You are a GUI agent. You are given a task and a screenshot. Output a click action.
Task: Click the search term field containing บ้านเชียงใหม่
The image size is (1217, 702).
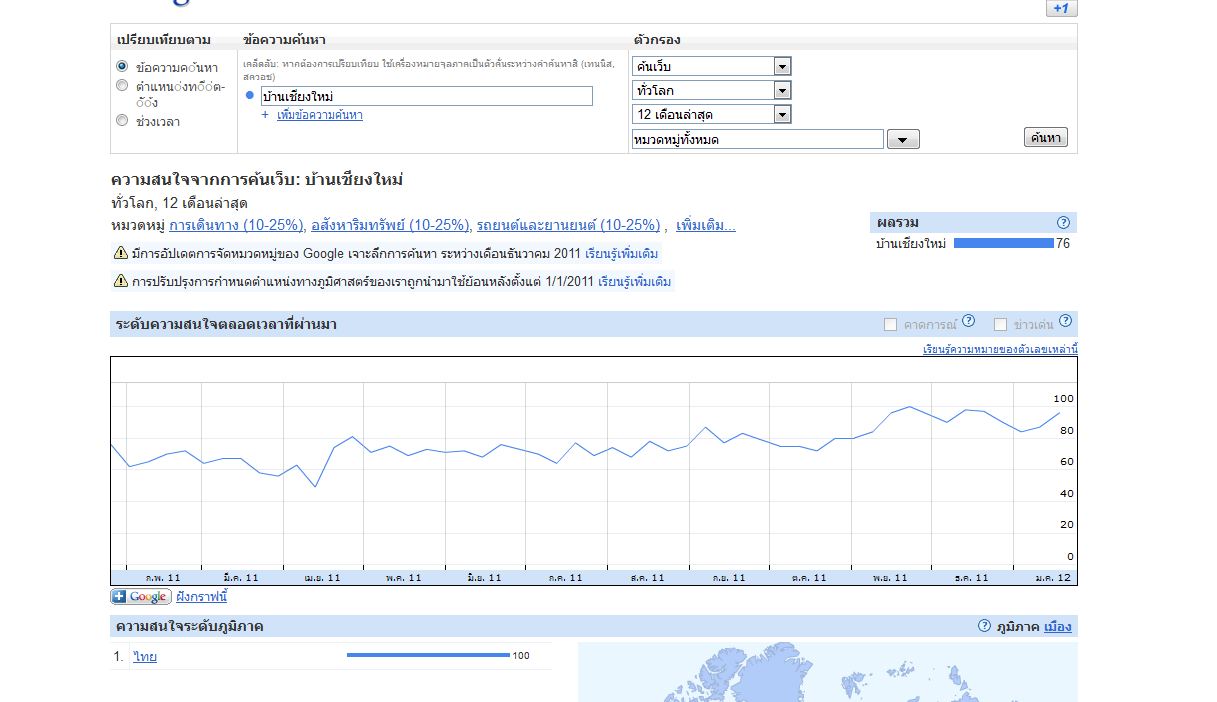[x=426, y=96]
